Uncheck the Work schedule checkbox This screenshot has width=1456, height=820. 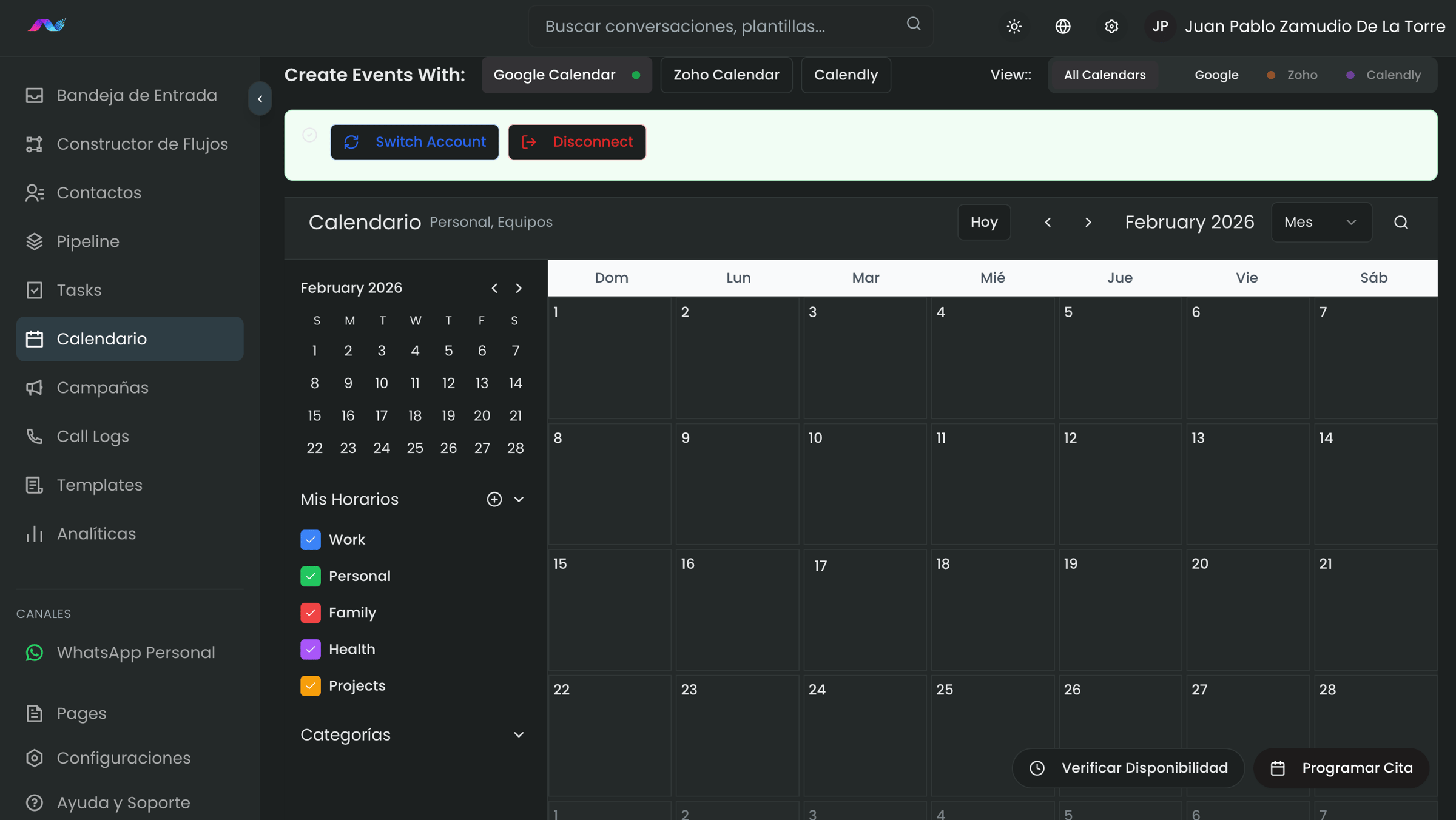click(311, 540)
